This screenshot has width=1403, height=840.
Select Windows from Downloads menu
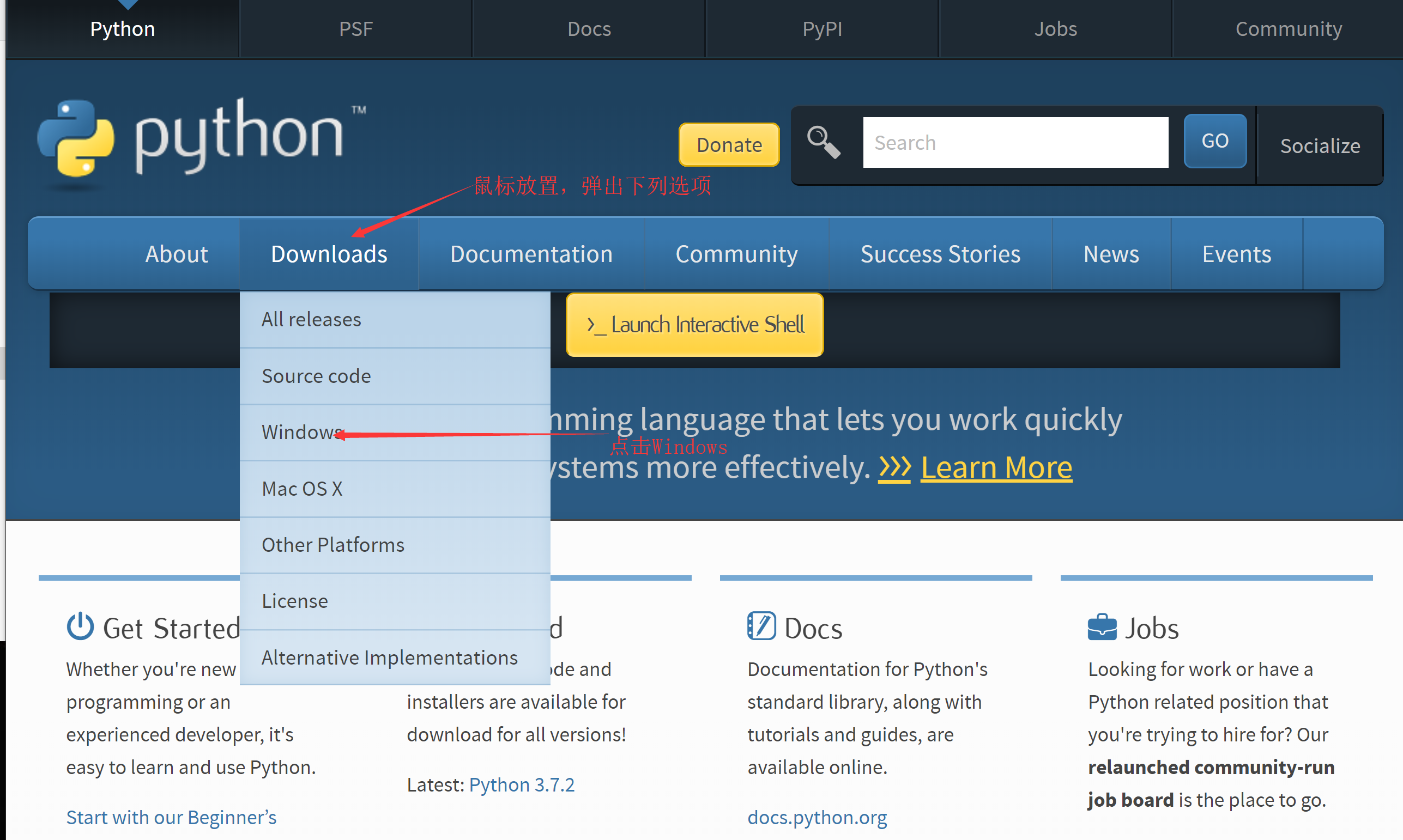click(301, 433)
